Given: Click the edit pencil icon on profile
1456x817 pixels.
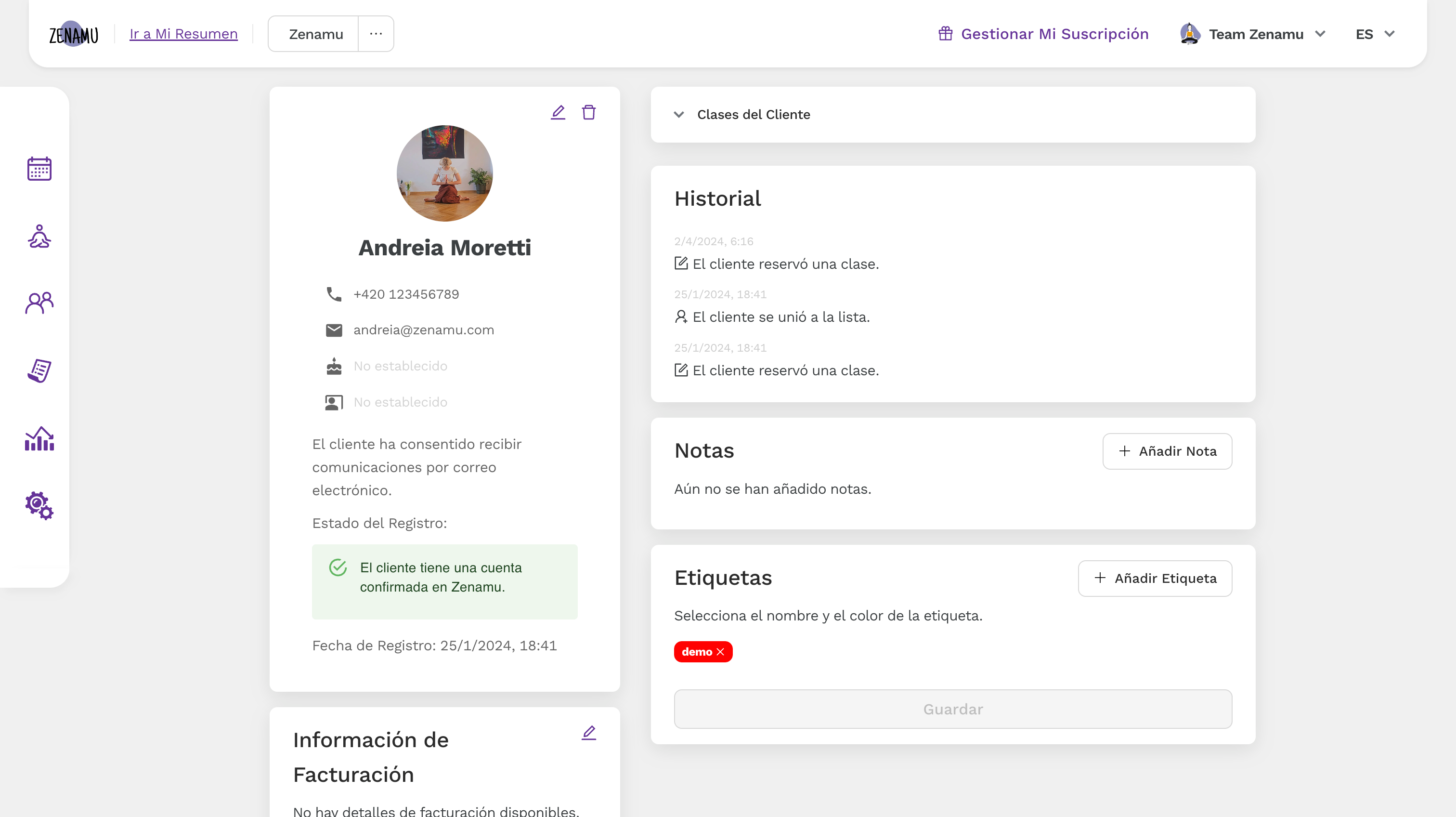Looking at the screenshot, I should point(558,112).
